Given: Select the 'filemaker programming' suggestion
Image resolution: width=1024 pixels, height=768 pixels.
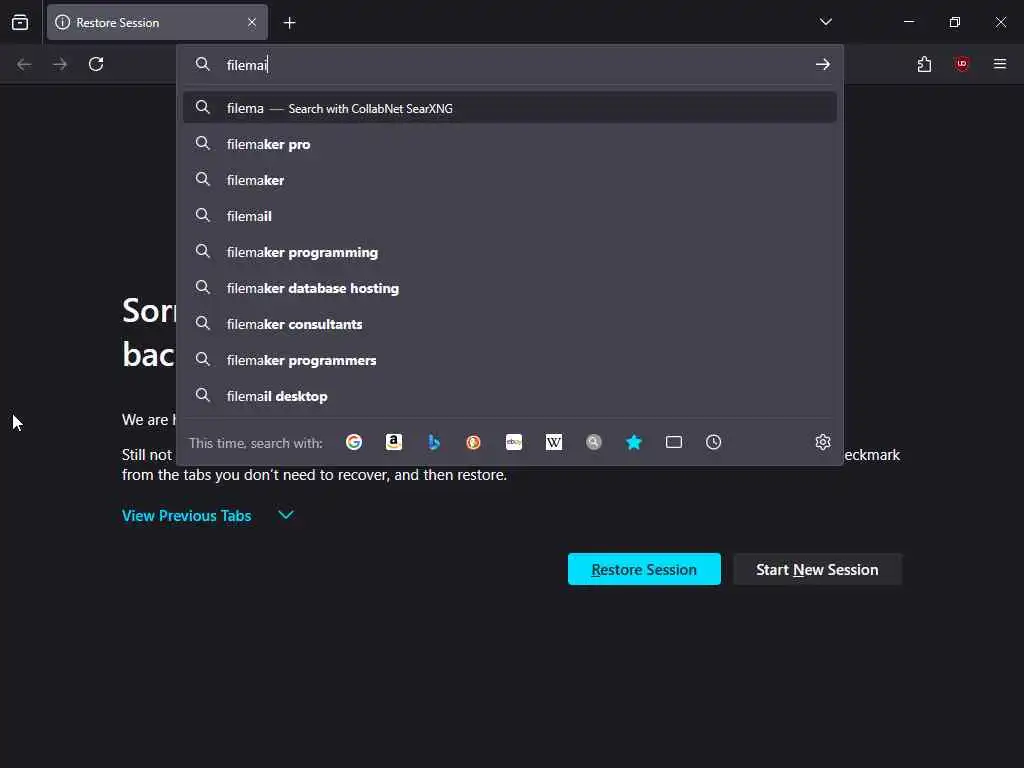Looking at the screenshot, I should [x=509, y=252].
